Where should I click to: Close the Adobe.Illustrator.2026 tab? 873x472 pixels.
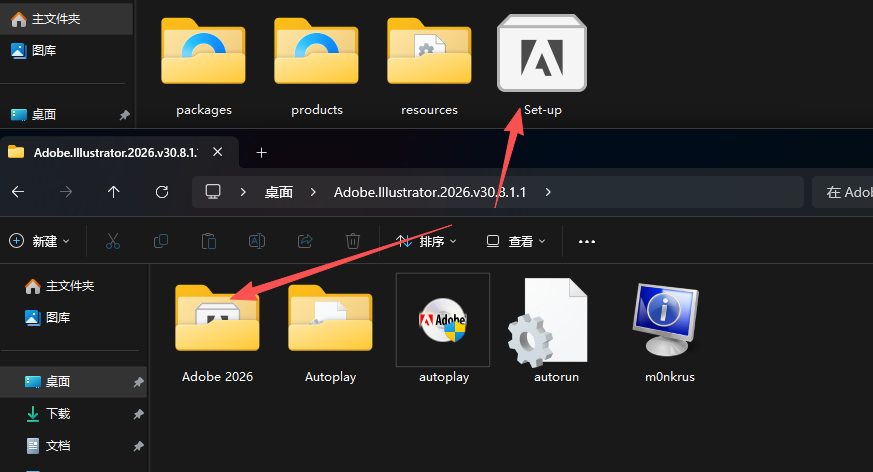pyautogui.click(x=218, y=152)
